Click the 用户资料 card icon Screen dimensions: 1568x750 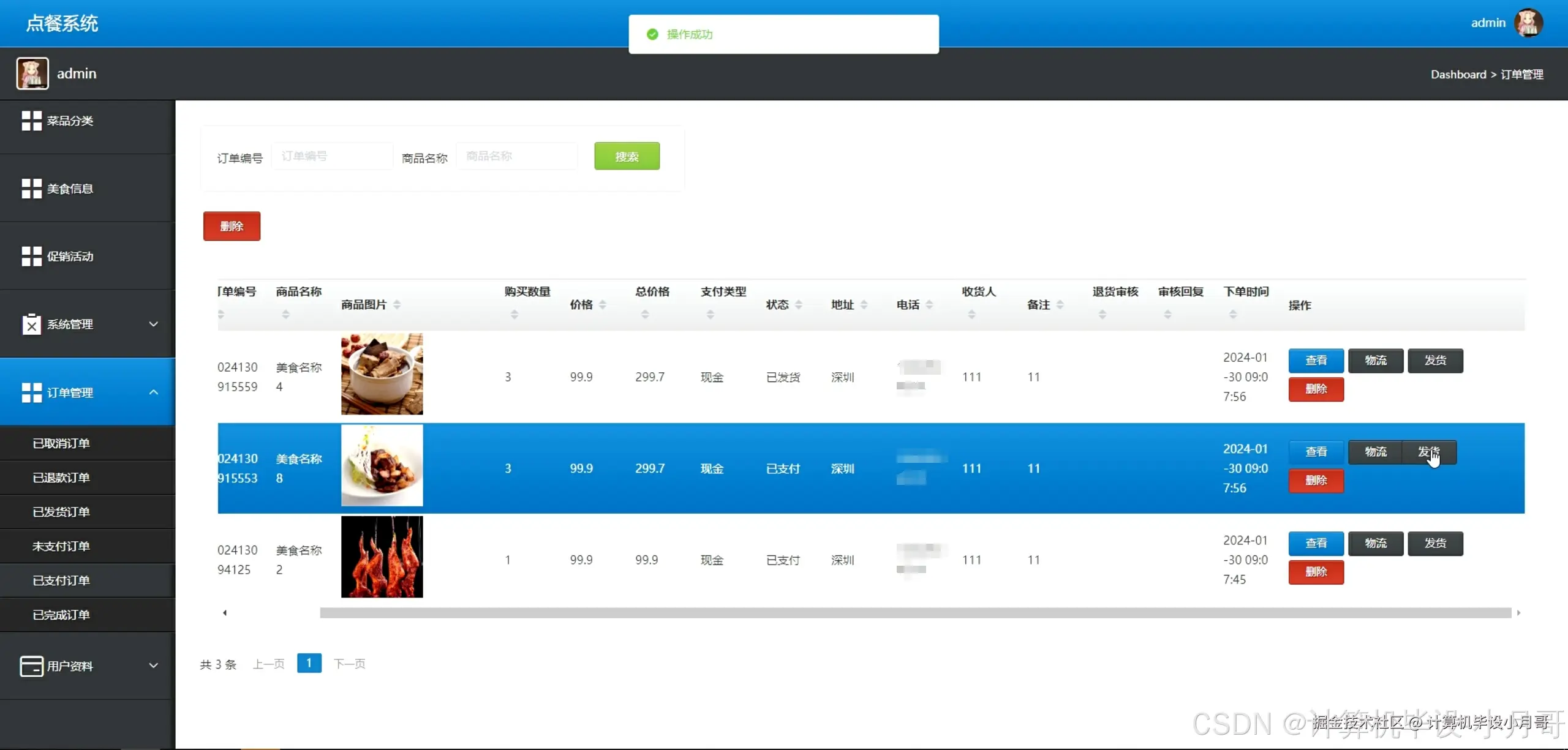click(x=31, y=666)
